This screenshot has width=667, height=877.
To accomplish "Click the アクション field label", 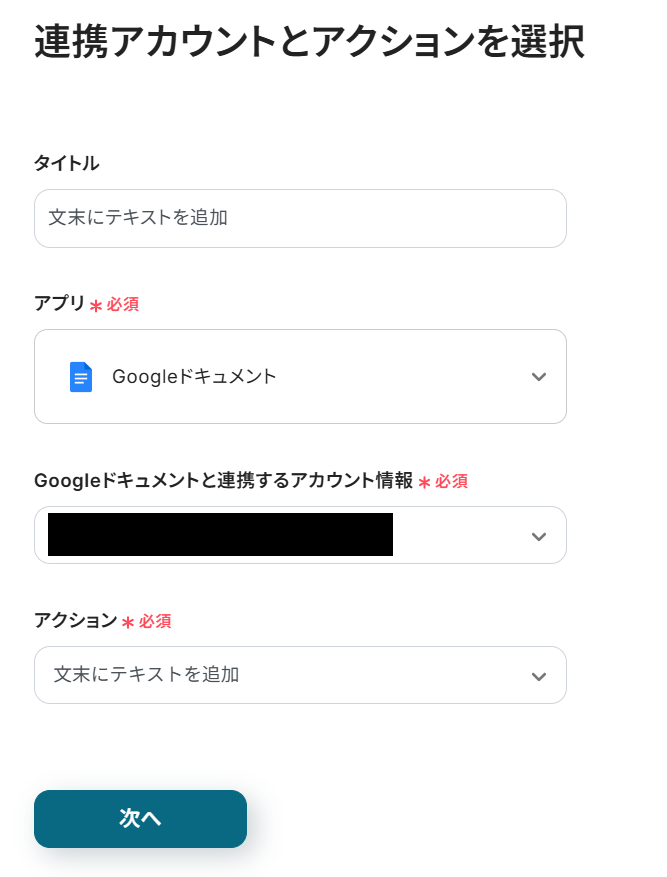I will tap(76, 620).
